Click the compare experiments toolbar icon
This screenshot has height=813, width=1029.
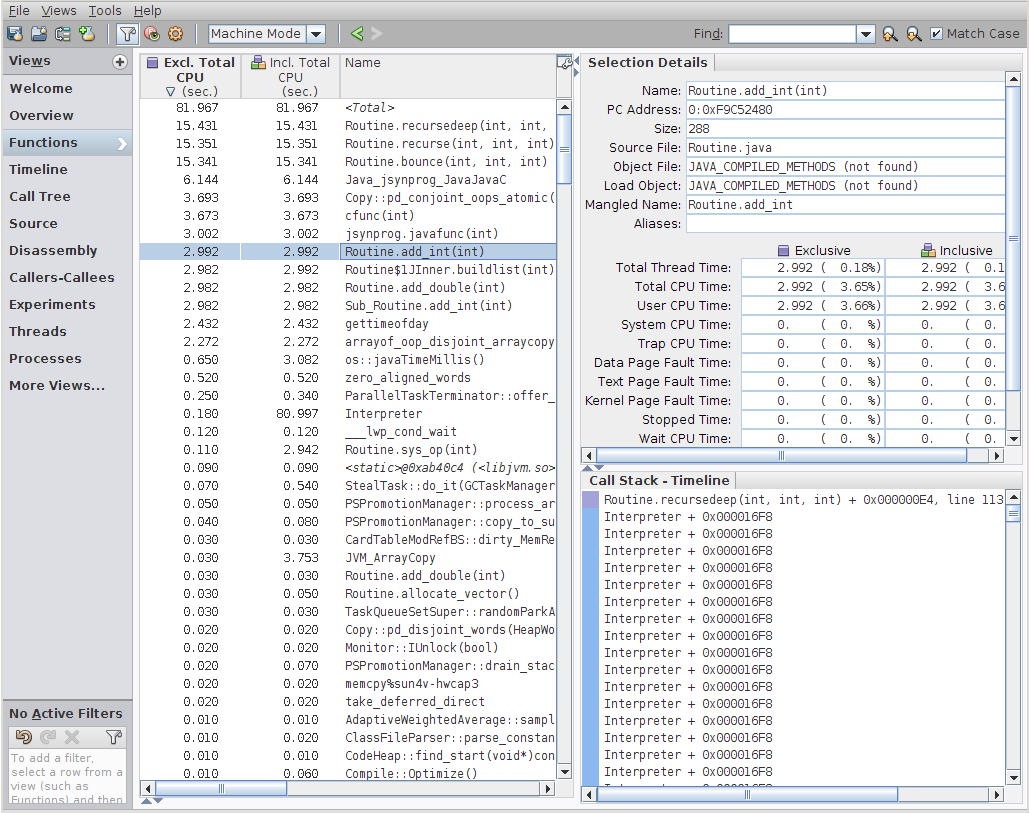[63, 33]
